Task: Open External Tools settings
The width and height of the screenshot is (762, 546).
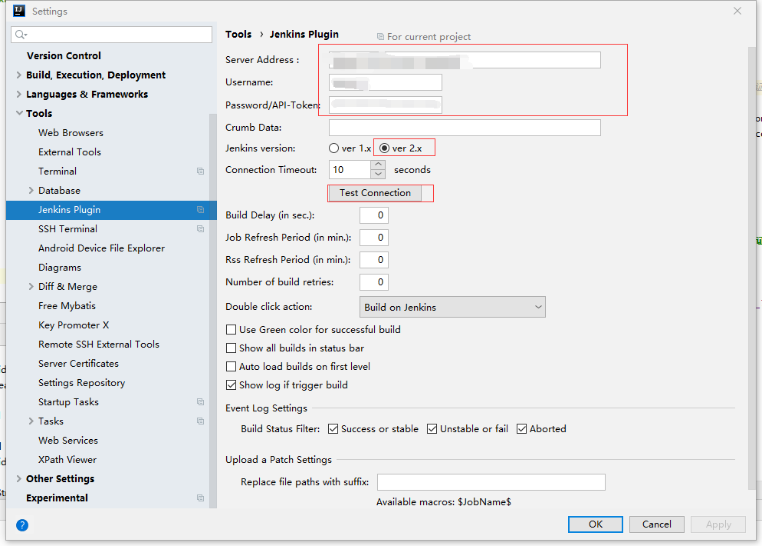Action: point(69,152)
